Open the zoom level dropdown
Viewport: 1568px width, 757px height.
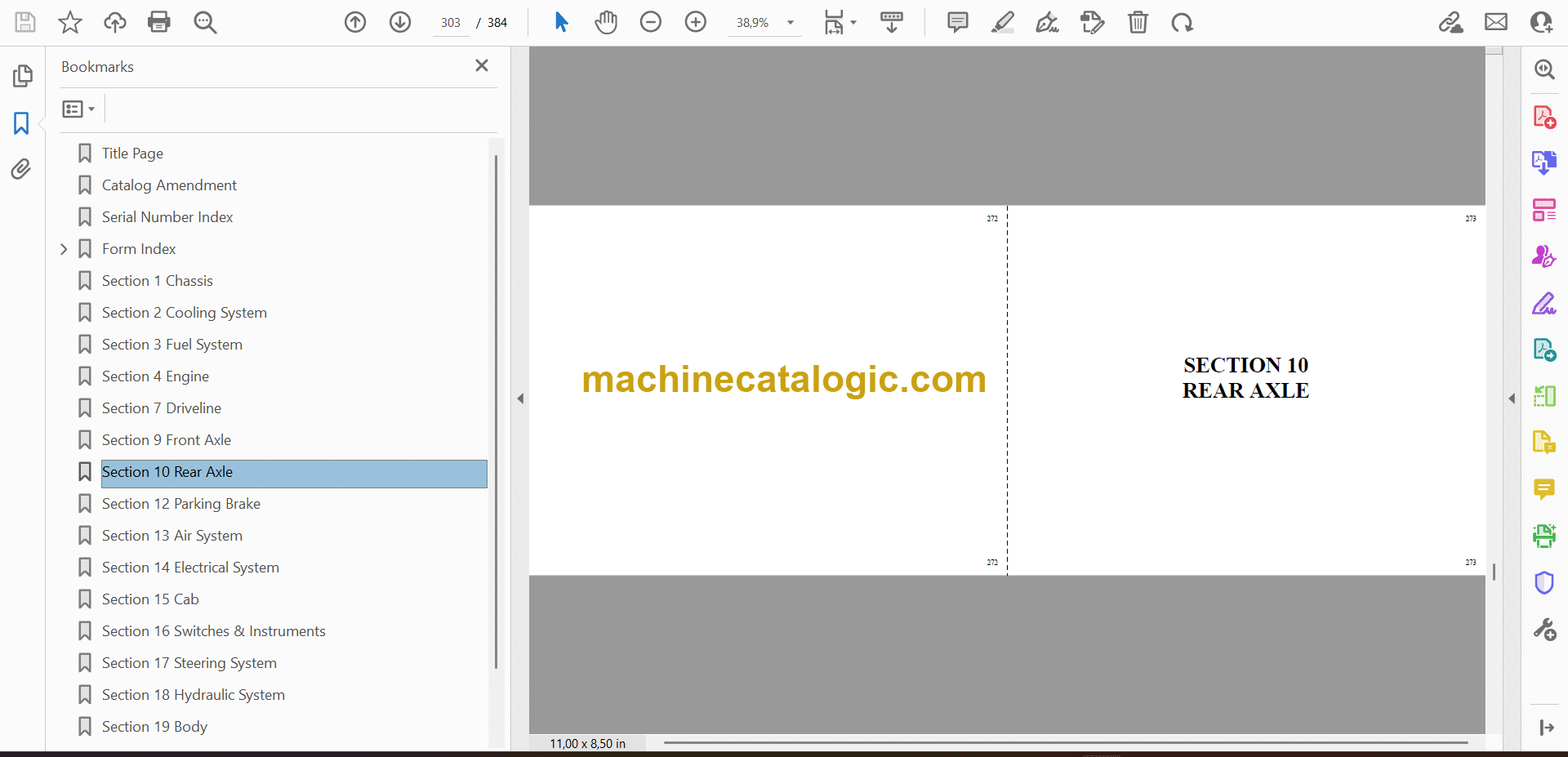click(x=790, y=23)
